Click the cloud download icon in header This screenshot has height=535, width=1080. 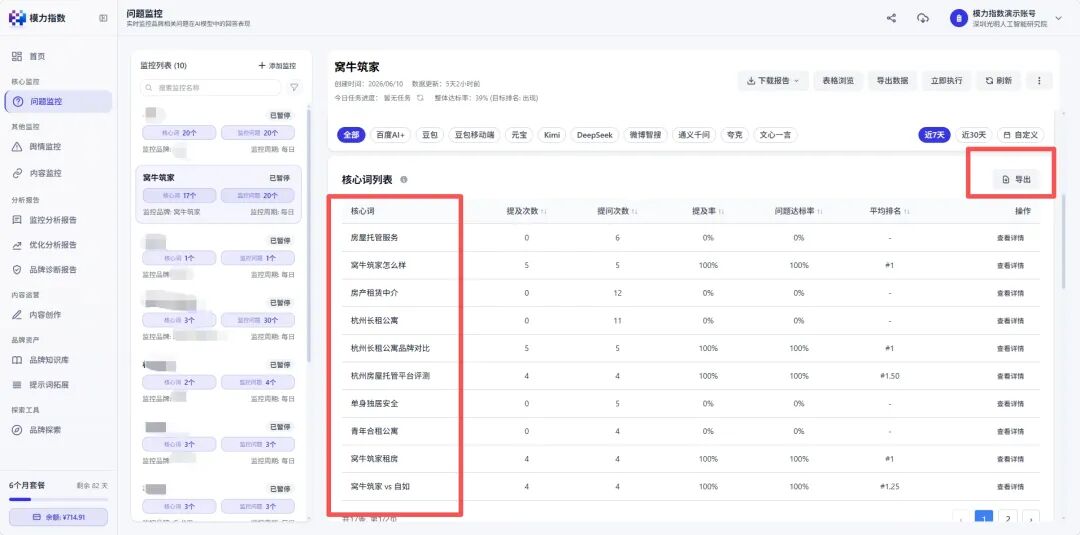[x=923, y=19]
